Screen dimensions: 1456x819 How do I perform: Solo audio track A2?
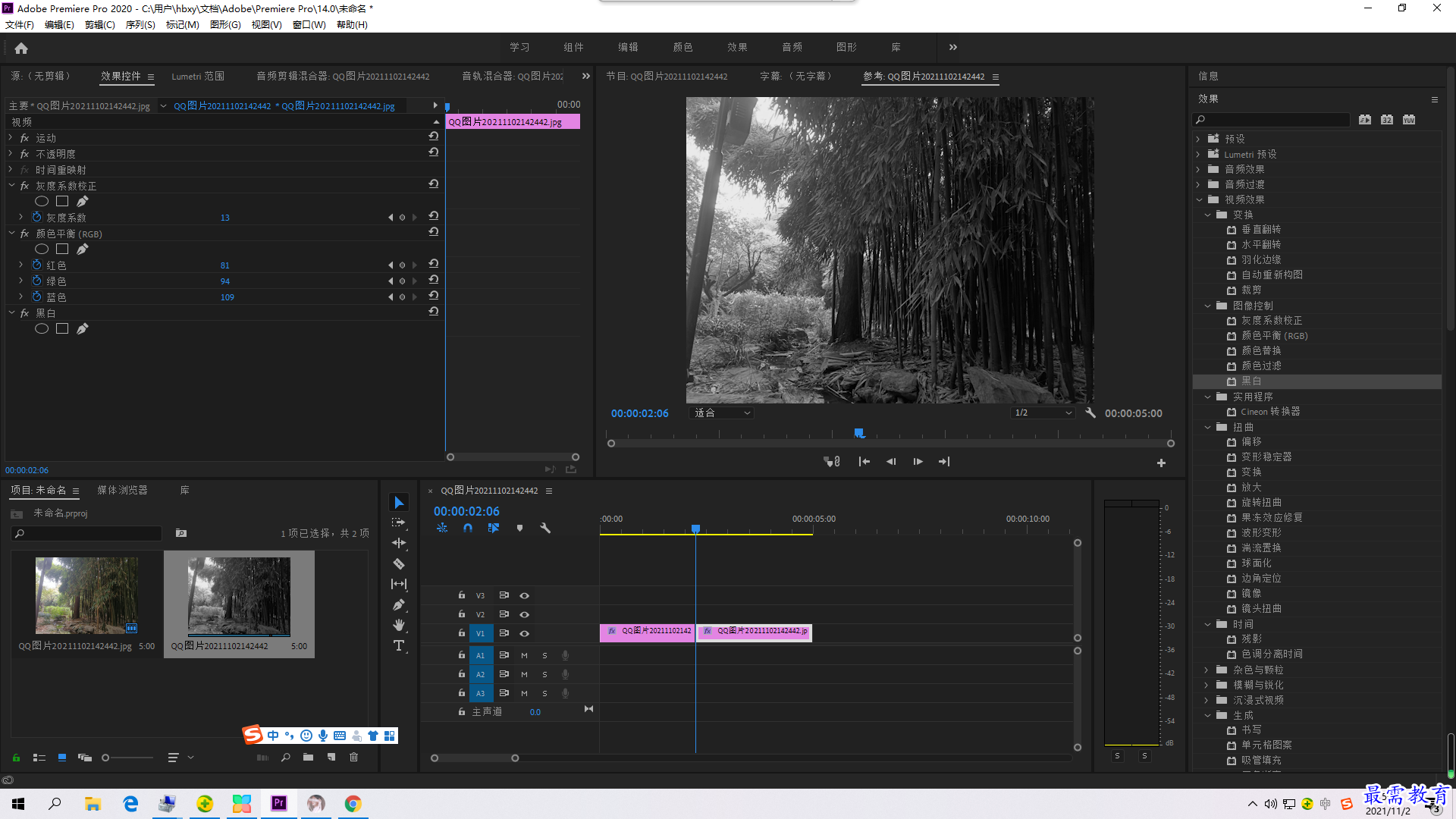click(544, 674)
